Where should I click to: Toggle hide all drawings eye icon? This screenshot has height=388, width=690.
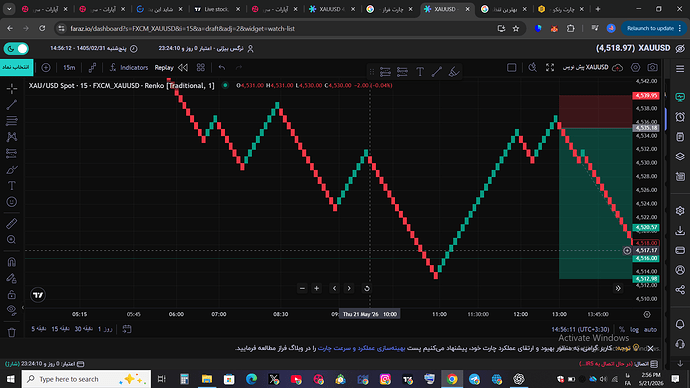click(x=12, y=310)
